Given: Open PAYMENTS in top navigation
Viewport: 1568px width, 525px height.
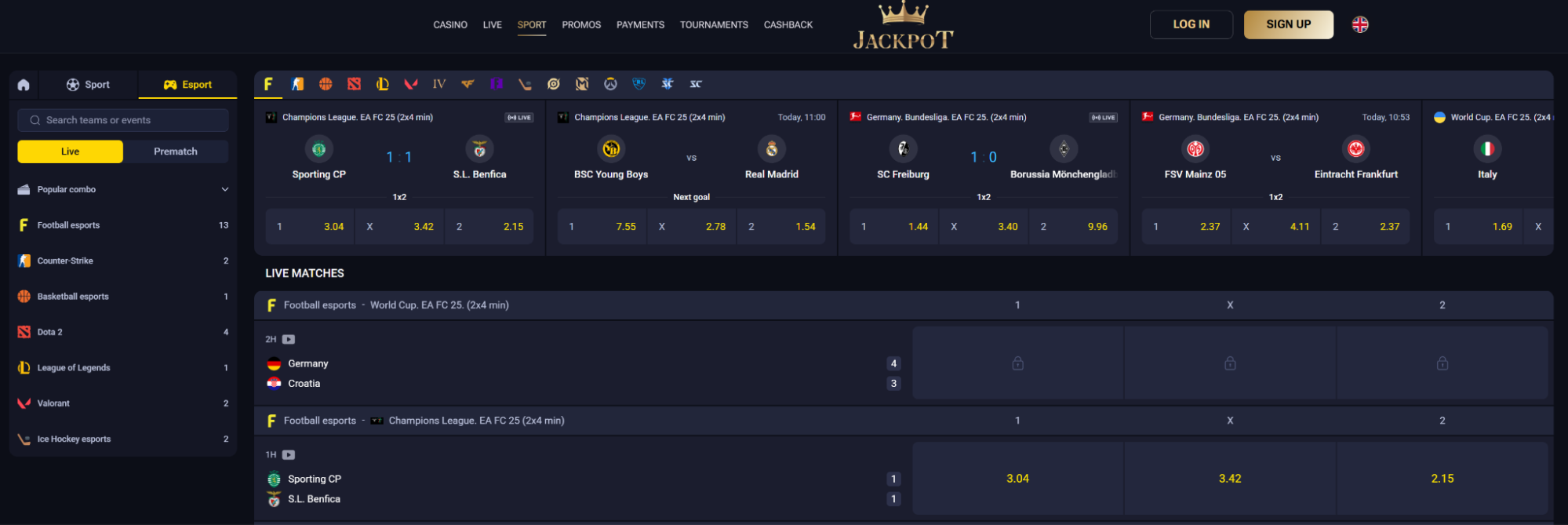Looking at the screenshot, I should 640,25.
